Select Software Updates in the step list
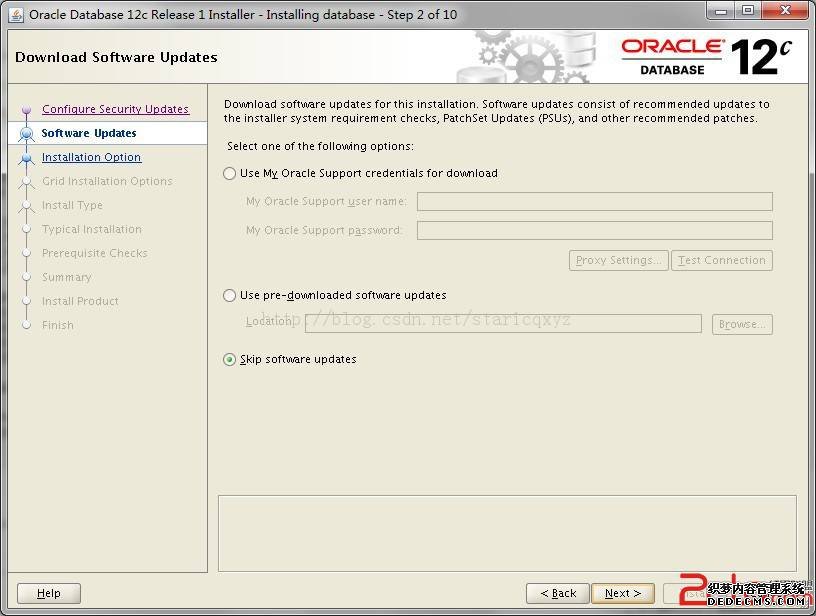Screen dimensions: 816x616 point(89,134)
